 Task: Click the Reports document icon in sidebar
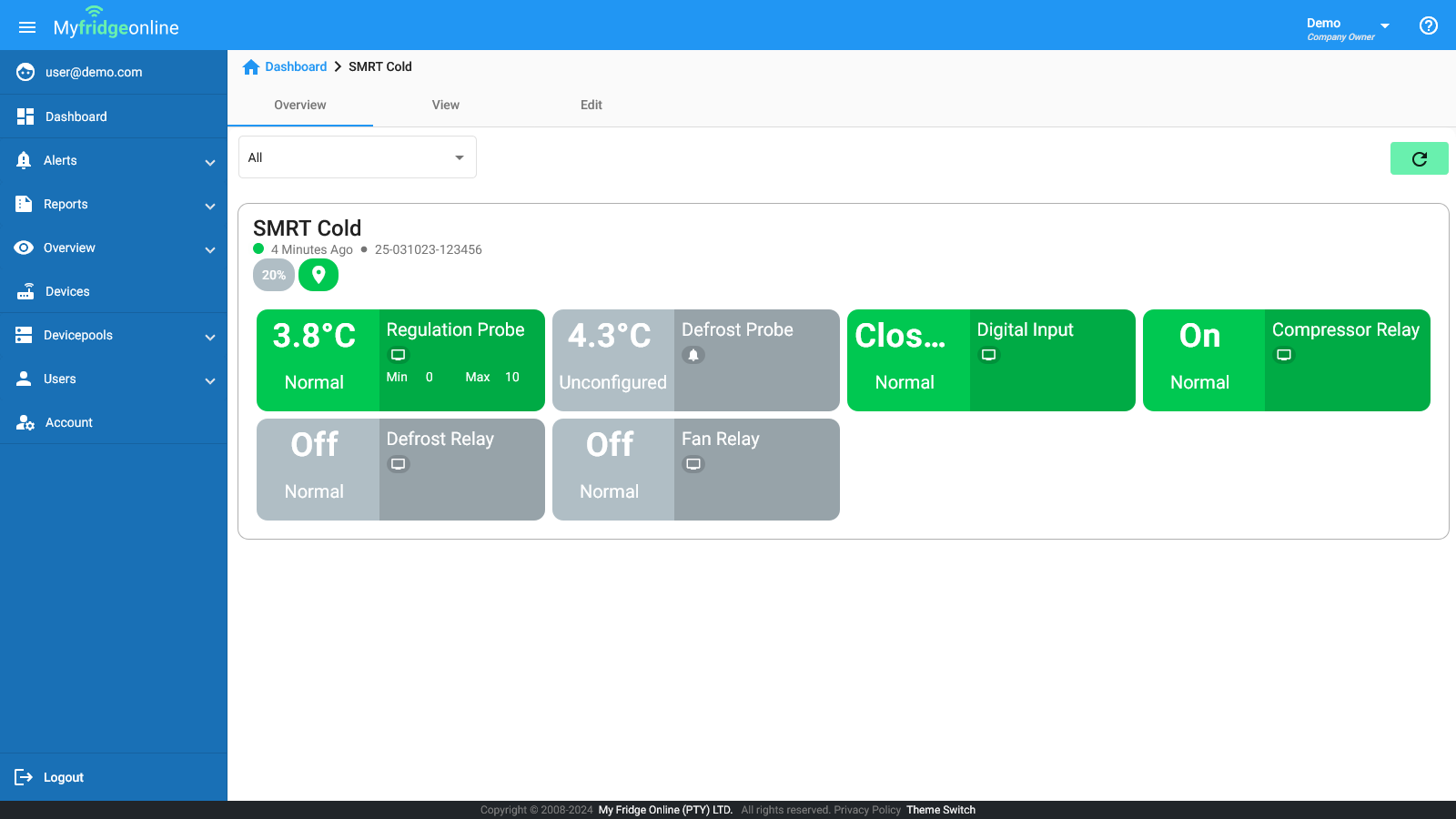tap(24, 204)
